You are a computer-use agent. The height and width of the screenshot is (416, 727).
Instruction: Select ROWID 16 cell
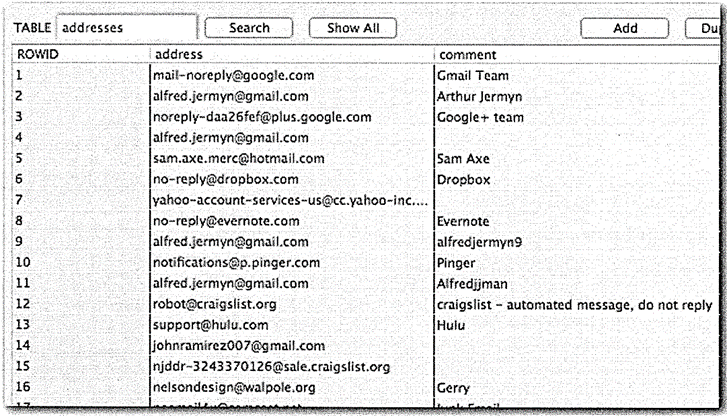(81, 387)
